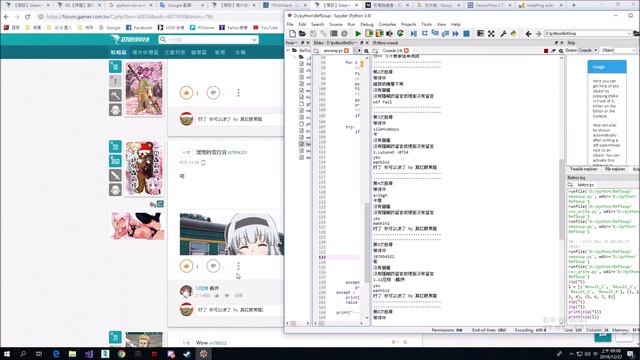The height and width of the screenshot is (360, 640).
Task: Open the Search menu in Spyder
Action: coord(318,24)
